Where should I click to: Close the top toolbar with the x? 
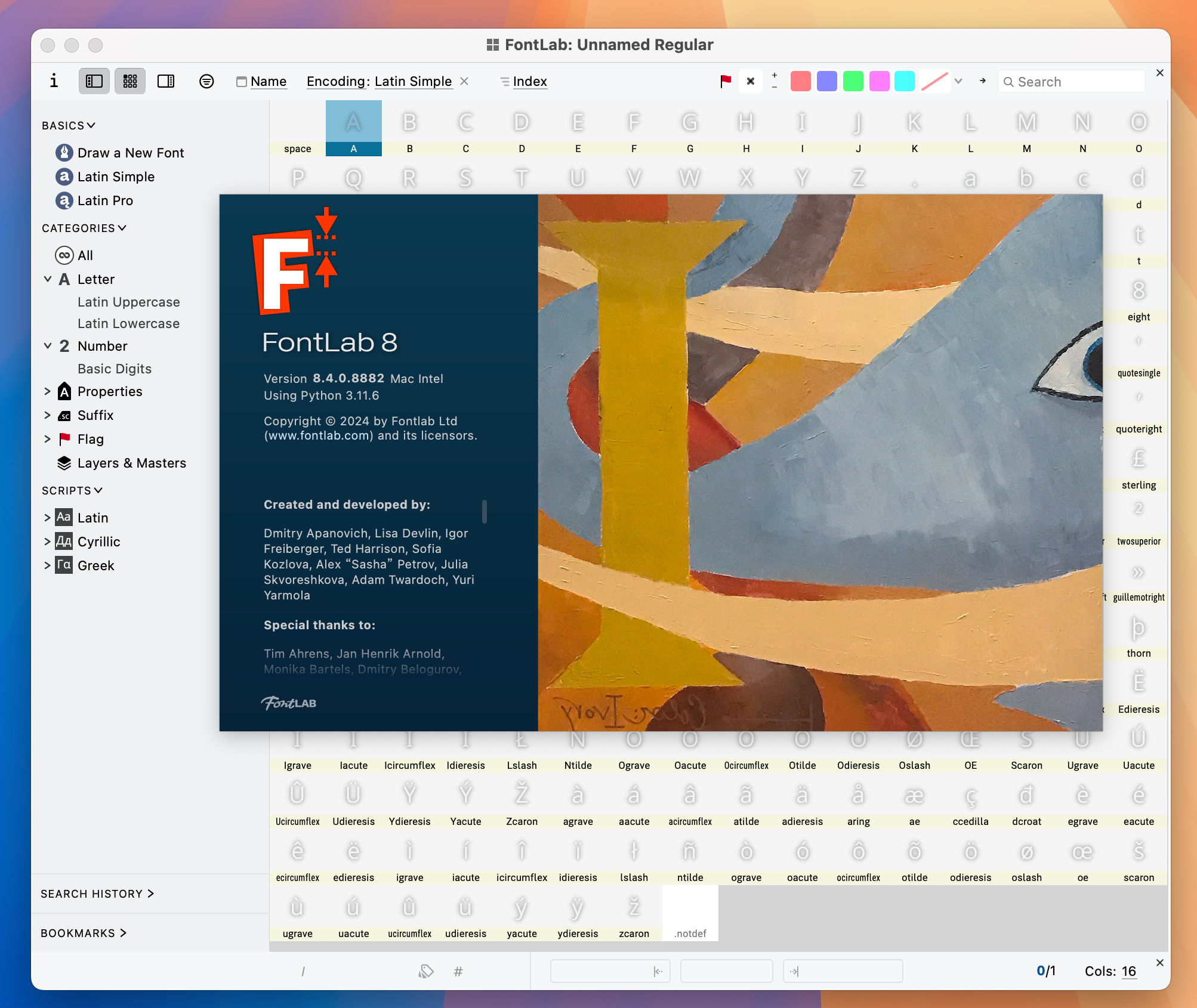coord(1160,73)
